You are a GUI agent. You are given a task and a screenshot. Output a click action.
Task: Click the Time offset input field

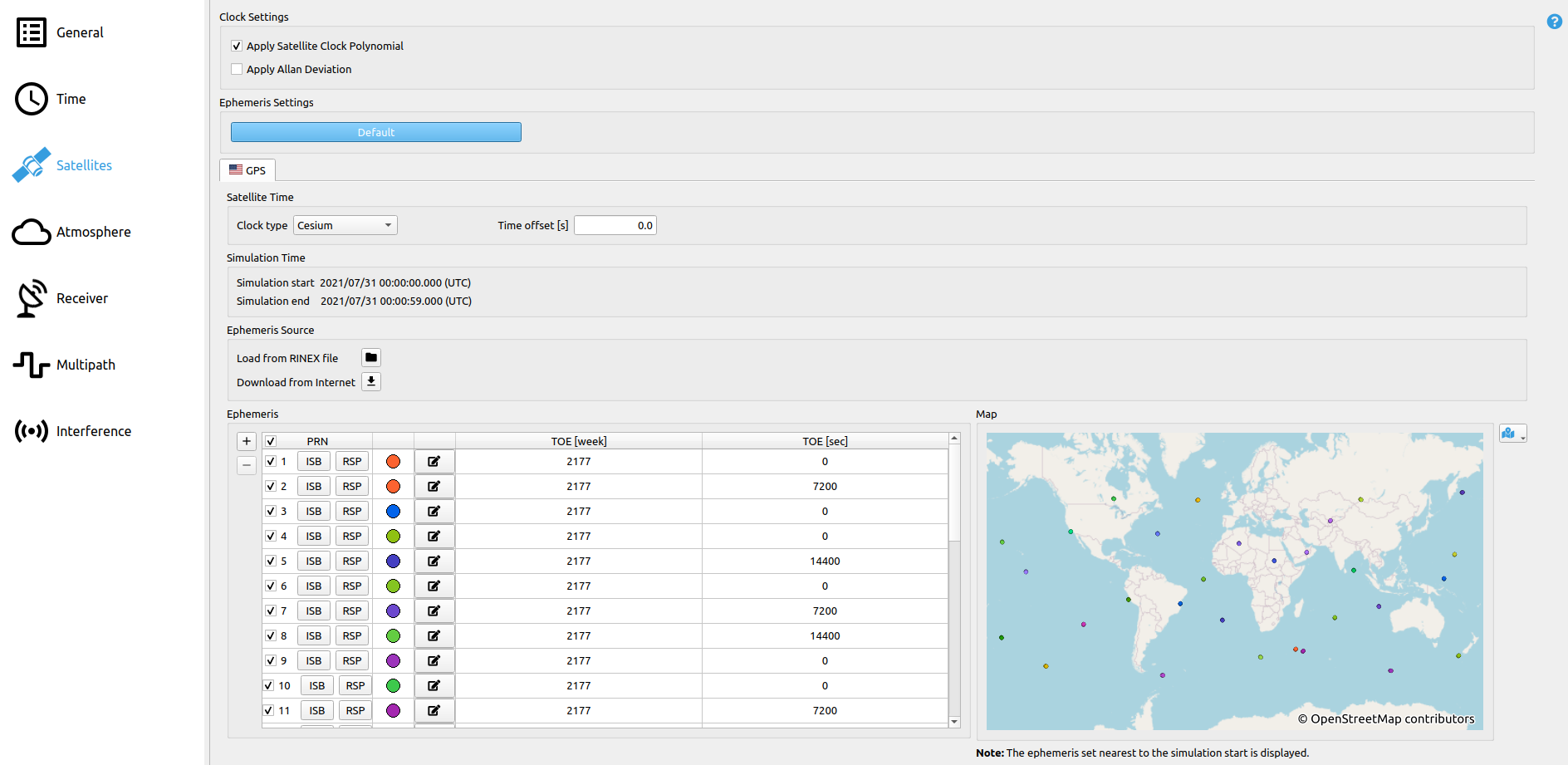click(615, 226)
